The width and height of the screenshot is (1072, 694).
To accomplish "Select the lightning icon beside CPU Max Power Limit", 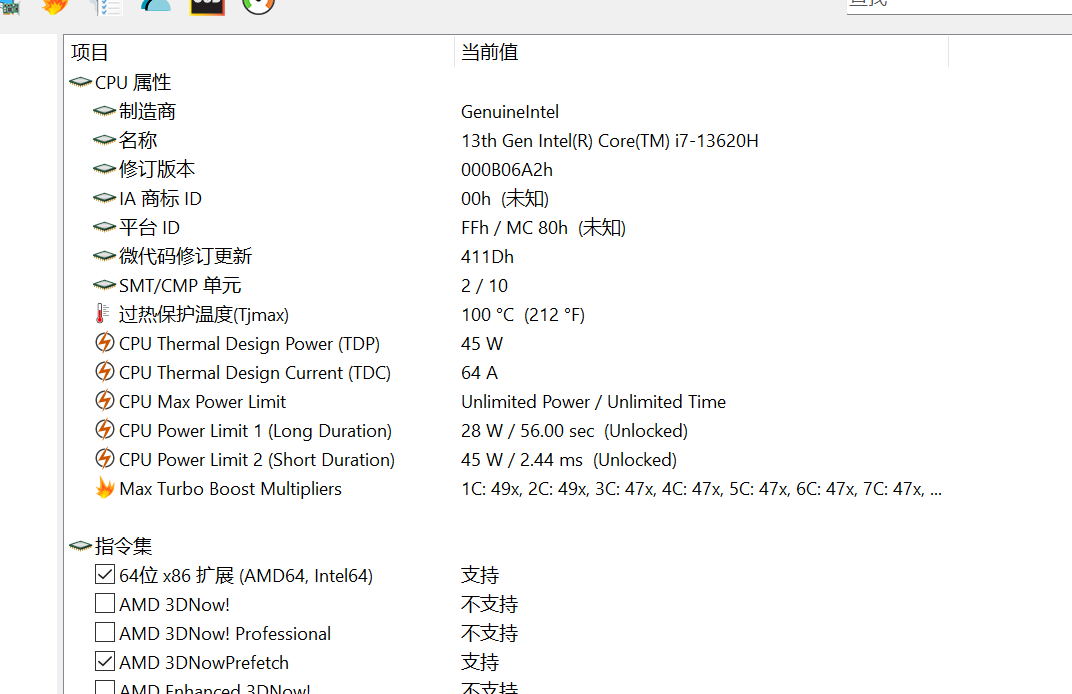I will pyautogui.click(x=105, y=401).
